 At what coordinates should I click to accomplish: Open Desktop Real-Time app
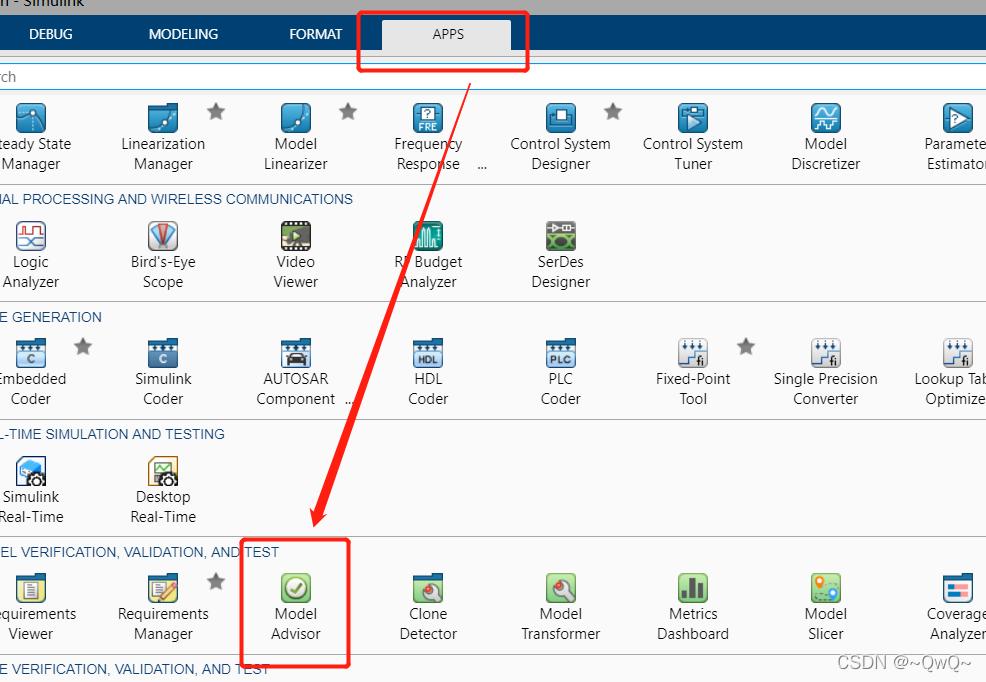(x=163, y=490)
